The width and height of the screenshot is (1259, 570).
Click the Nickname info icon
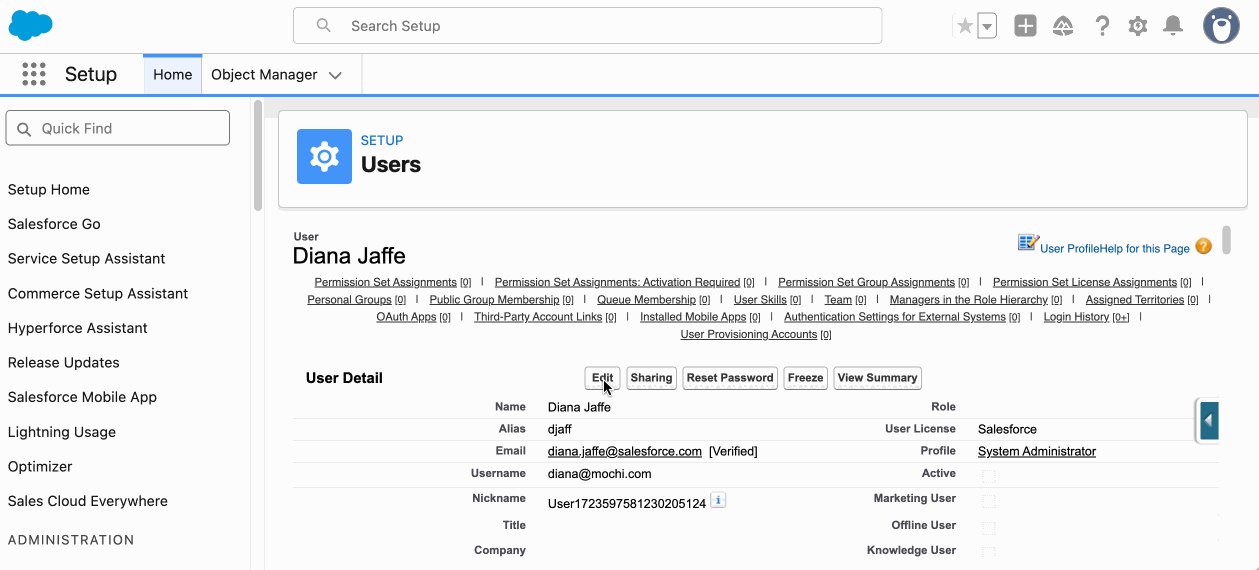[718, 500]
